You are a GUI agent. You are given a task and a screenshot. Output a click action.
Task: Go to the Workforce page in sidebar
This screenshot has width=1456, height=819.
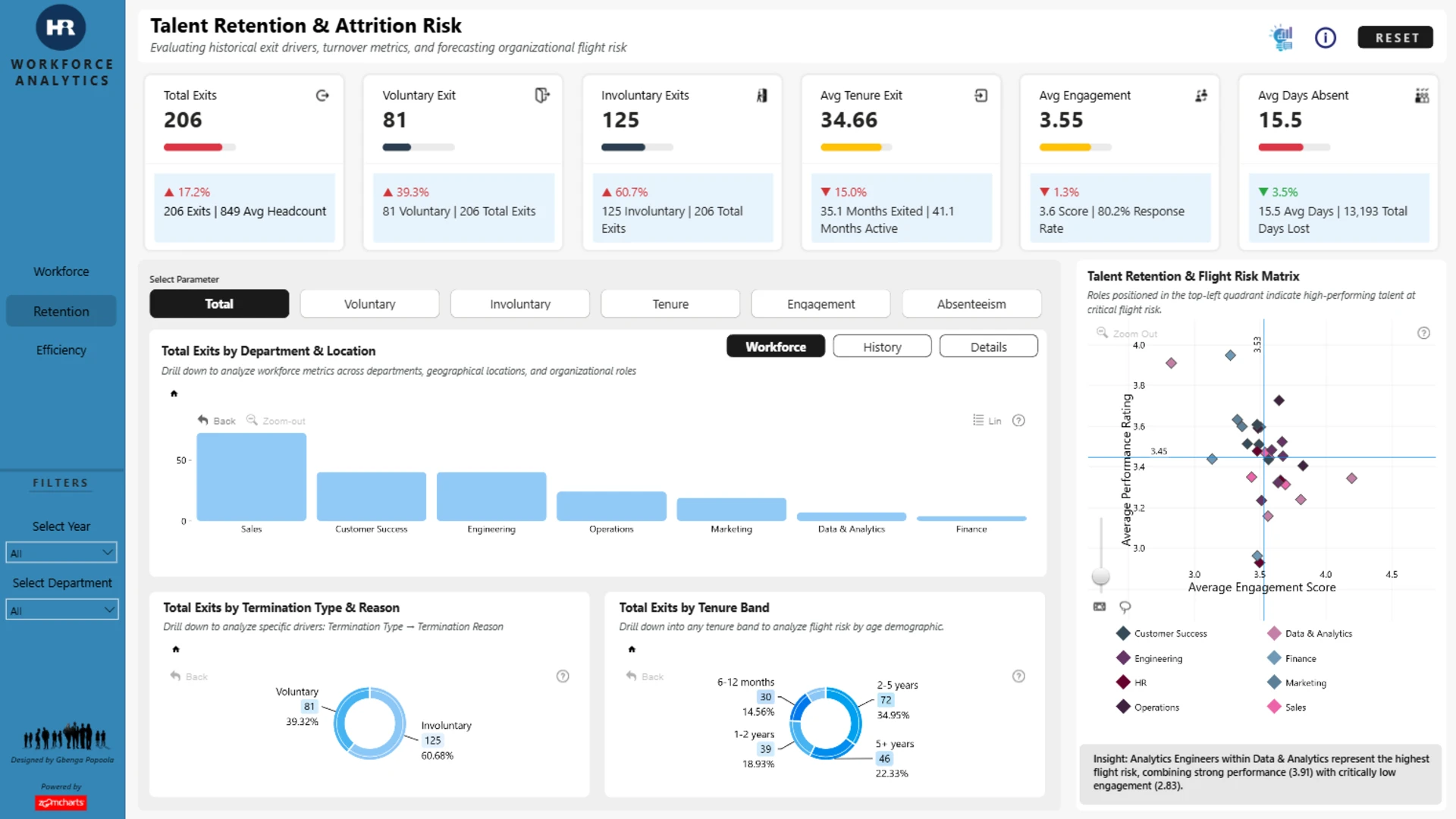point(61,271)
